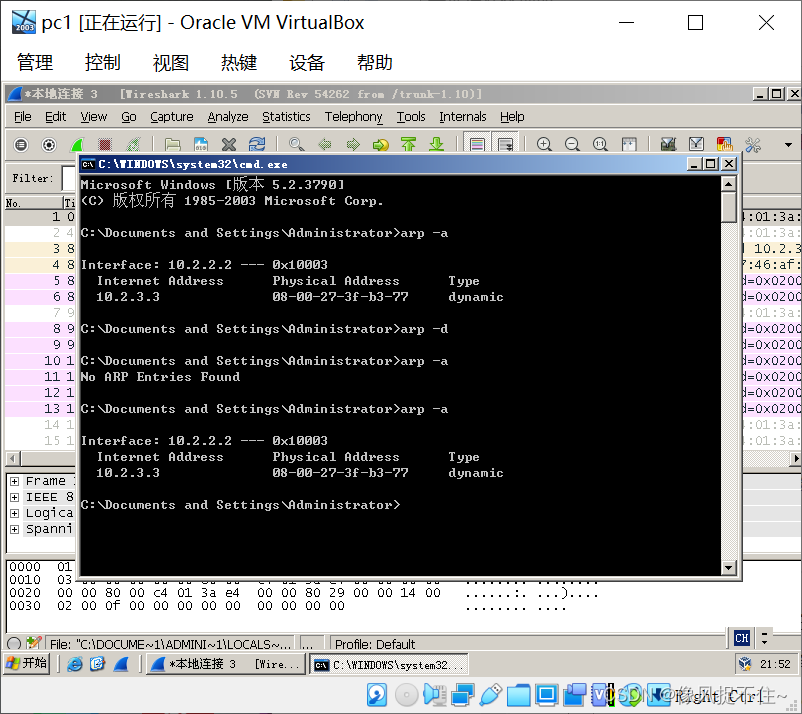Reset zoom to normal size icon

(600, 145)
